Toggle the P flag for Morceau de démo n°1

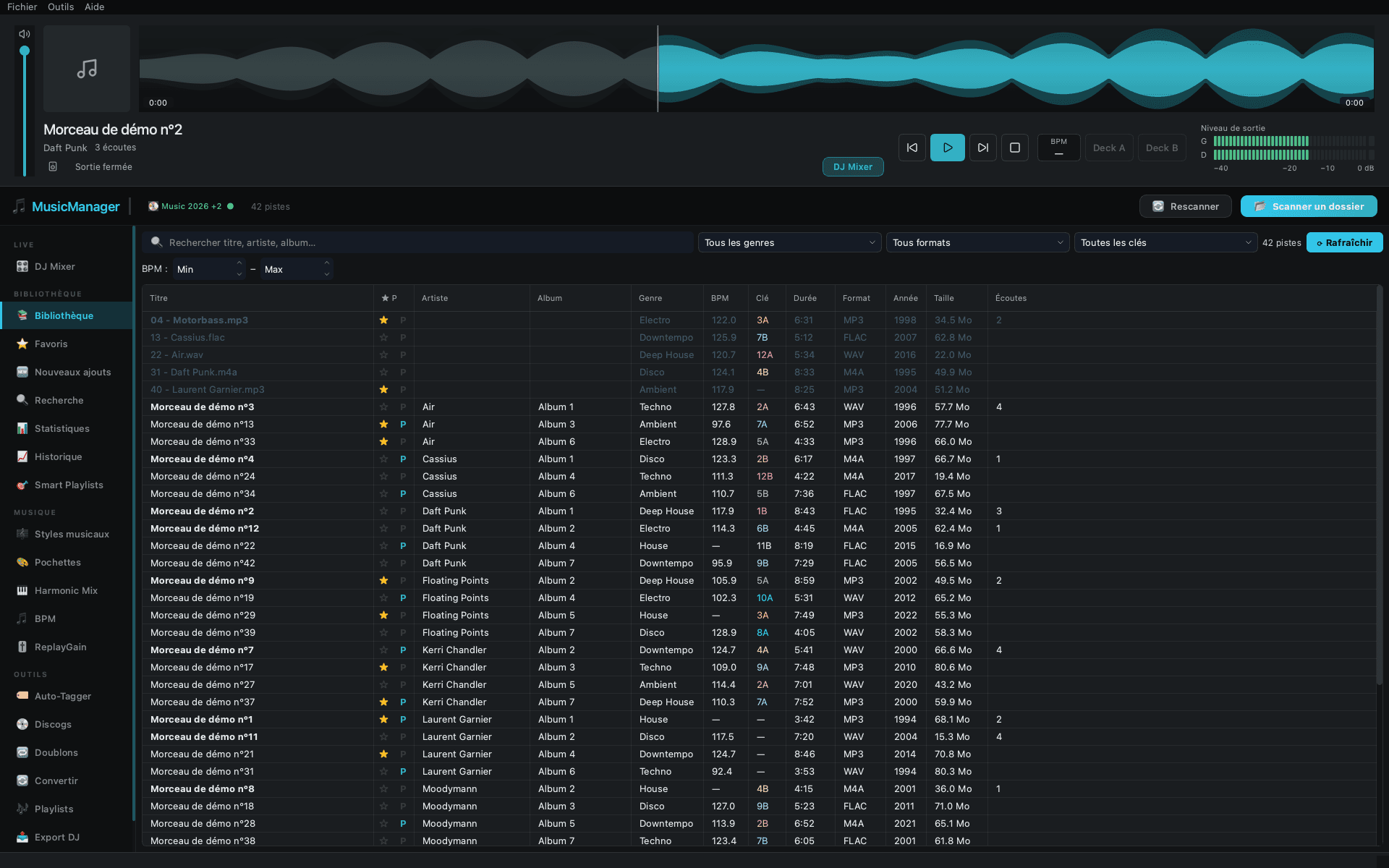tap(403, 719)
